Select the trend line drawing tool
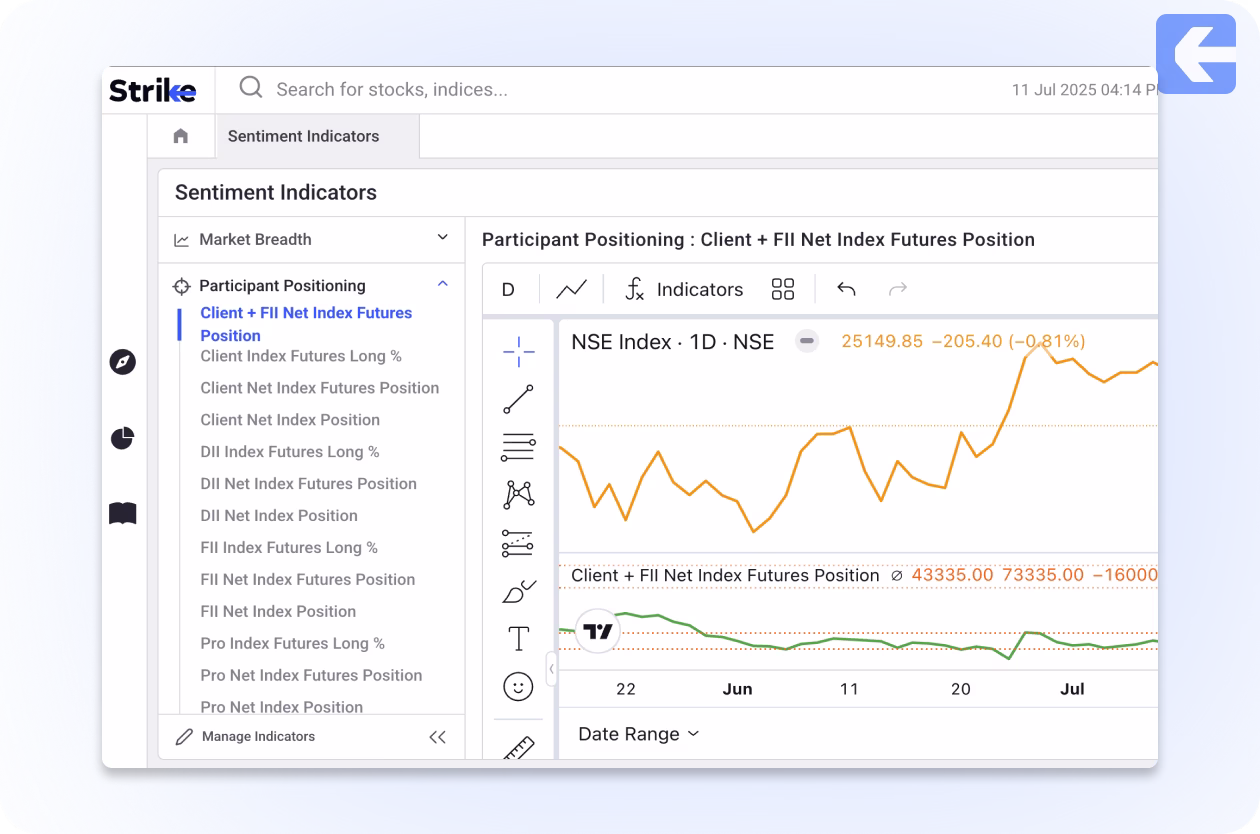The image size is (1260, 834). point(518,399)
